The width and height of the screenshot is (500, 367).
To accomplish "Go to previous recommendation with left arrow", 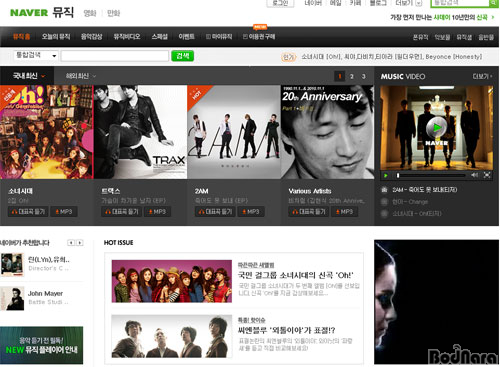I will point(71,243).
